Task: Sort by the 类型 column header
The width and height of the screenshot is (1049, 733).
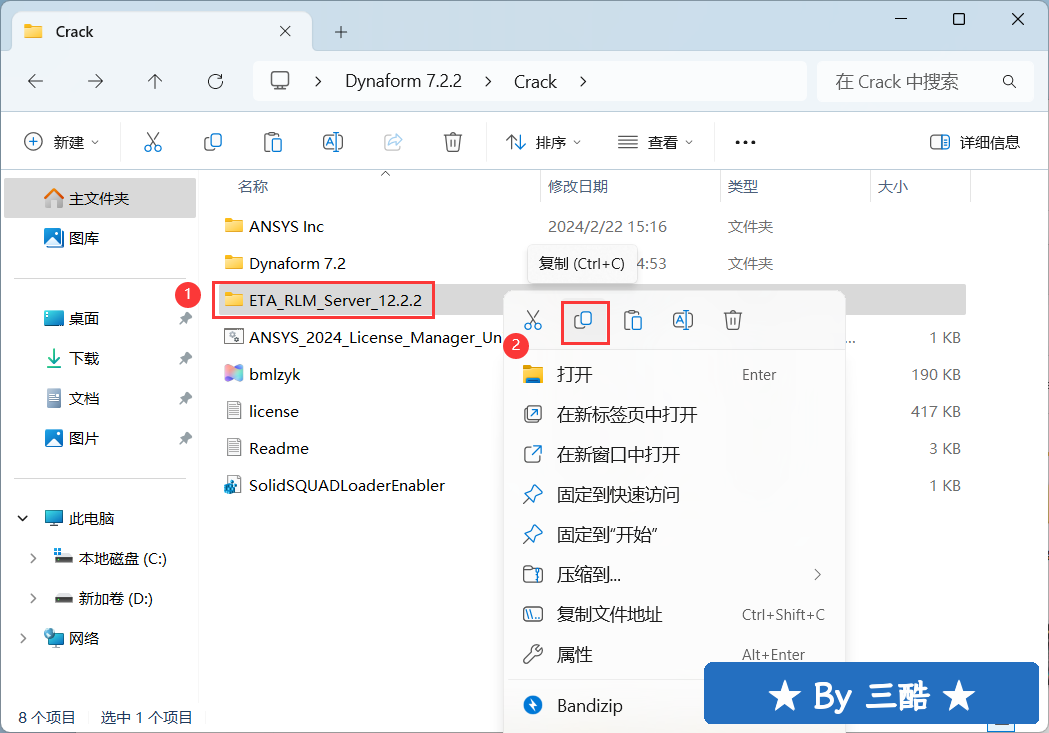Action: [743, 187]
